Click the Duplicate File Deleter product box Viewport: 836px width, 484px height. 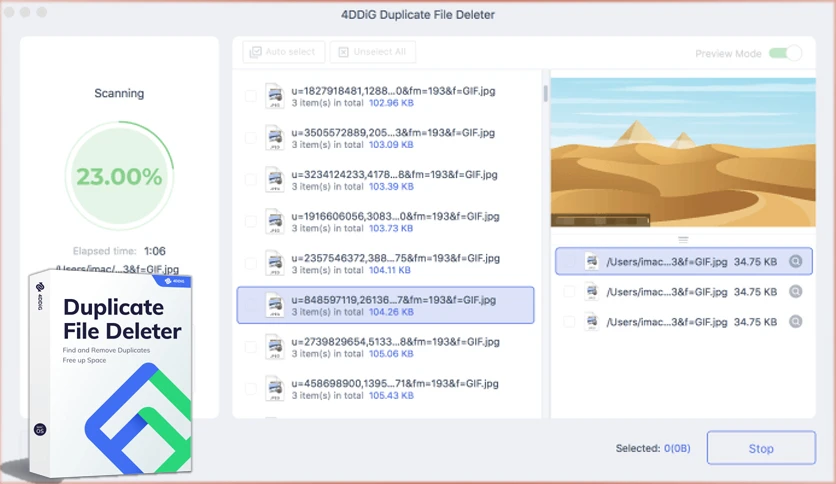(110, 374)
